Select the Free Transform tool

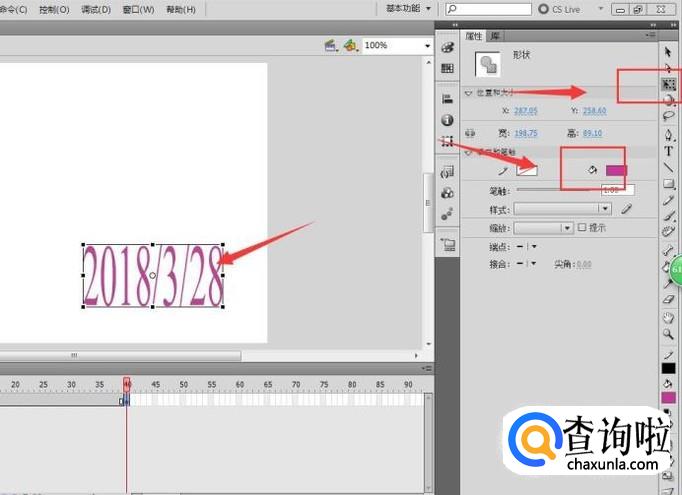(x=669, y=85)
